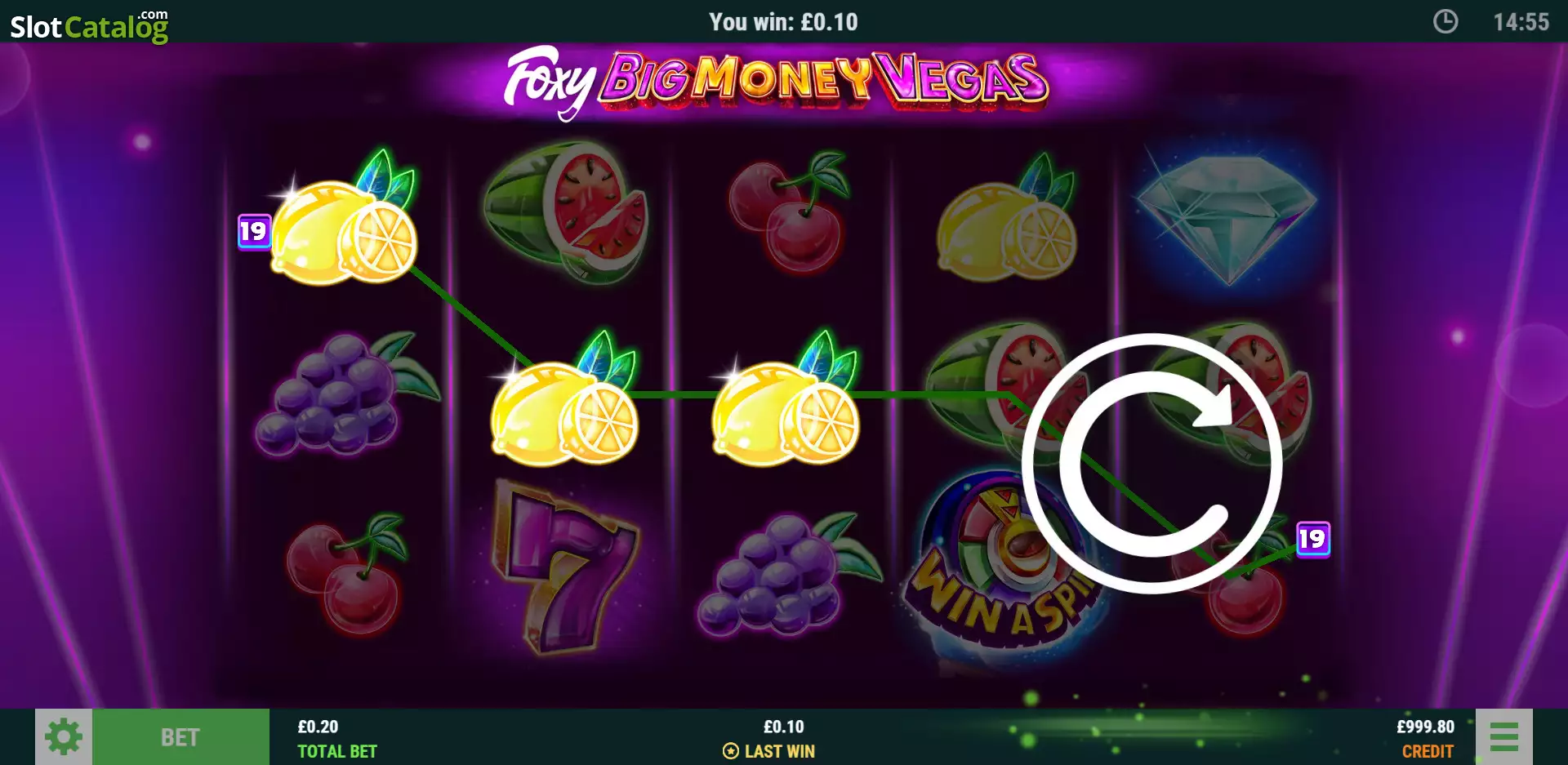
Task: Click the Foxy Big Money Vegas title logo
Action: (x=776, y=83)
